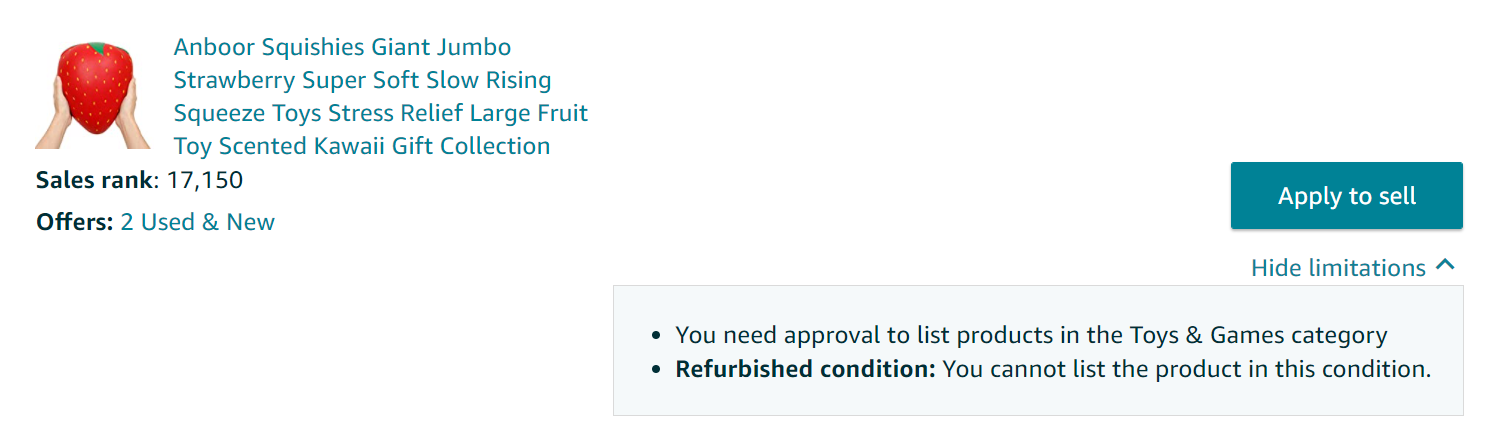Select the sales rank value 17,150
Screen dimensions: 1495x448
coord(205,181)
